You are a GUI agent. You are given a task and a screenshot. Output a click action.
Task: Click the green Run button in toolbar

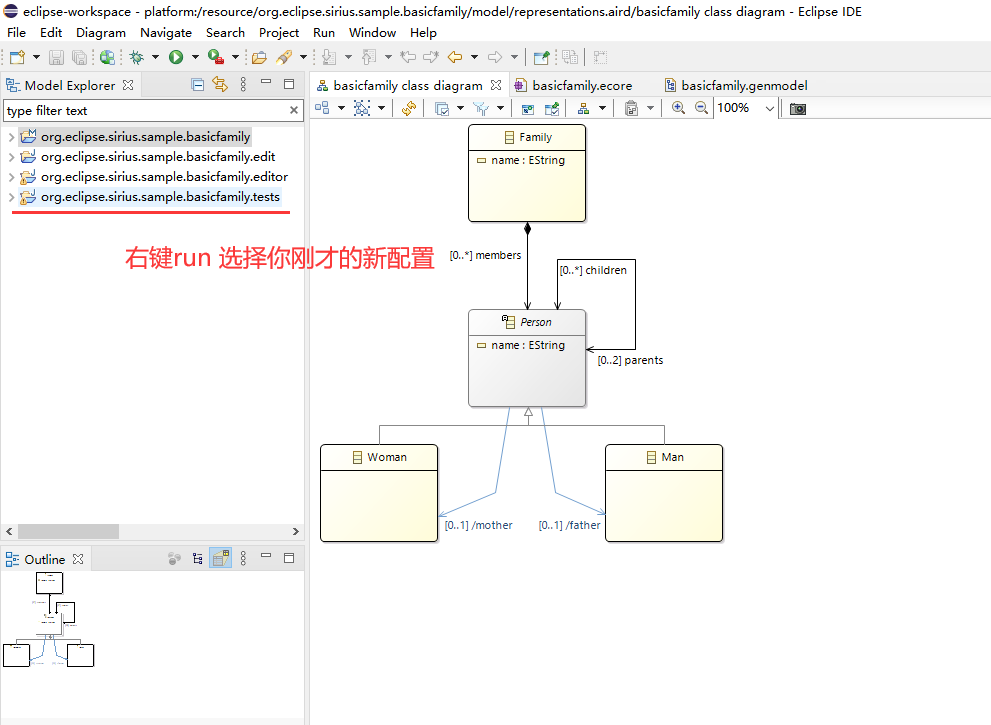tap(176, 58)
